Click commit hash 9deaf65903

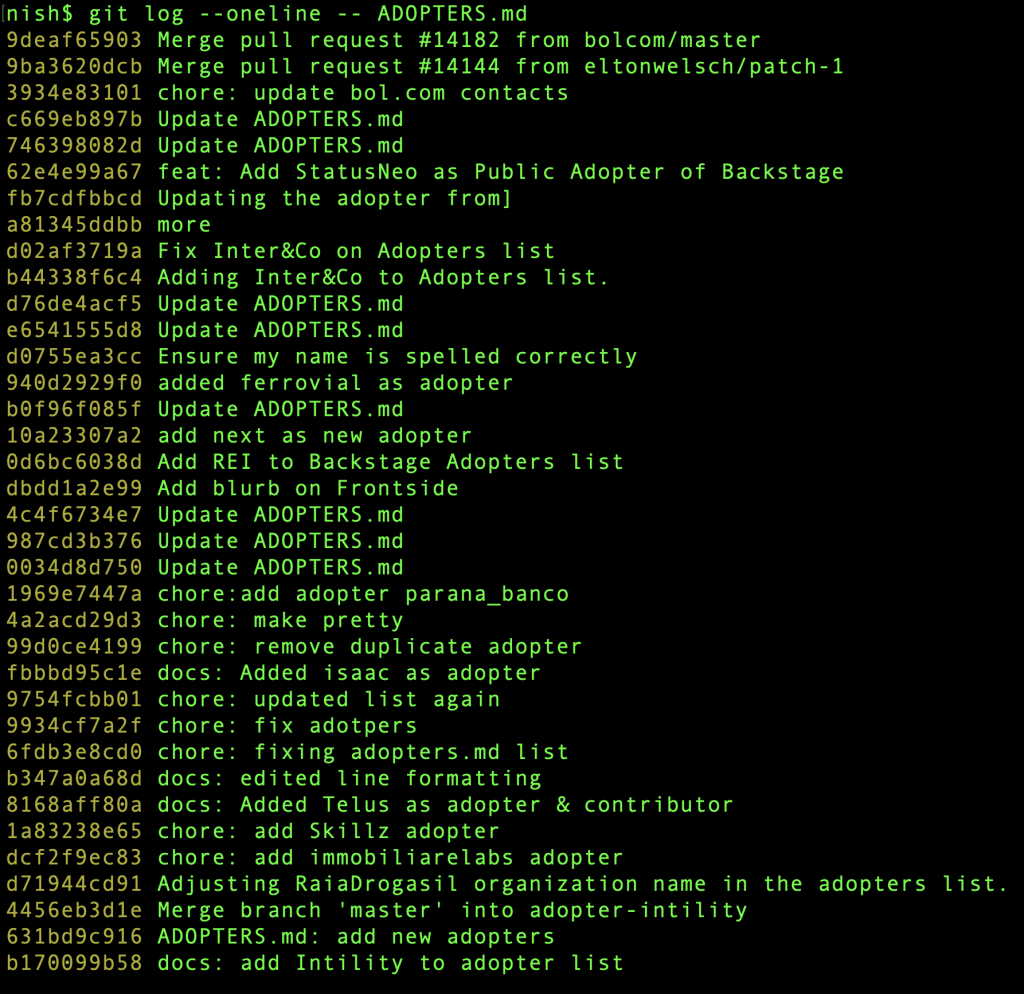pyautogui.click(x=74, y=41)
